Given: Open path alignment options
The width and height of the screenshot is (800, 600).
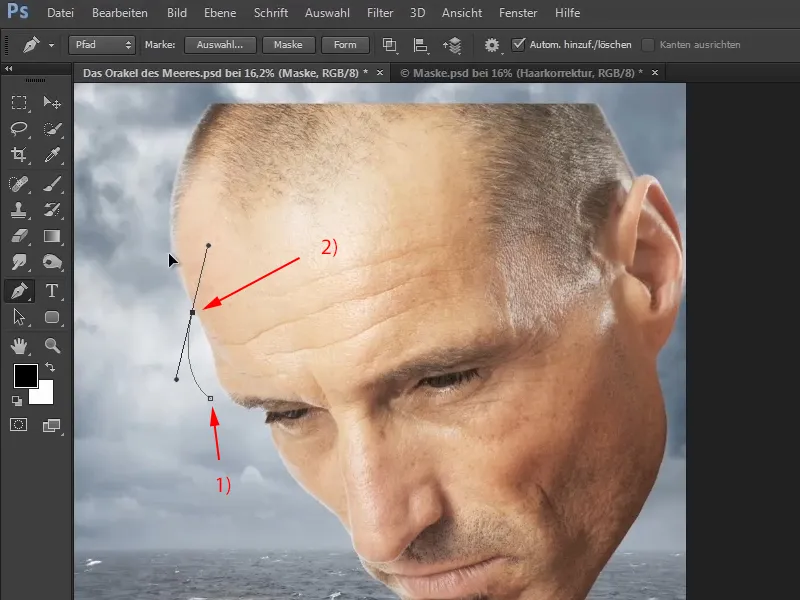Looking at the screenshot, I should pyautogui.click(x=420, y=45).
